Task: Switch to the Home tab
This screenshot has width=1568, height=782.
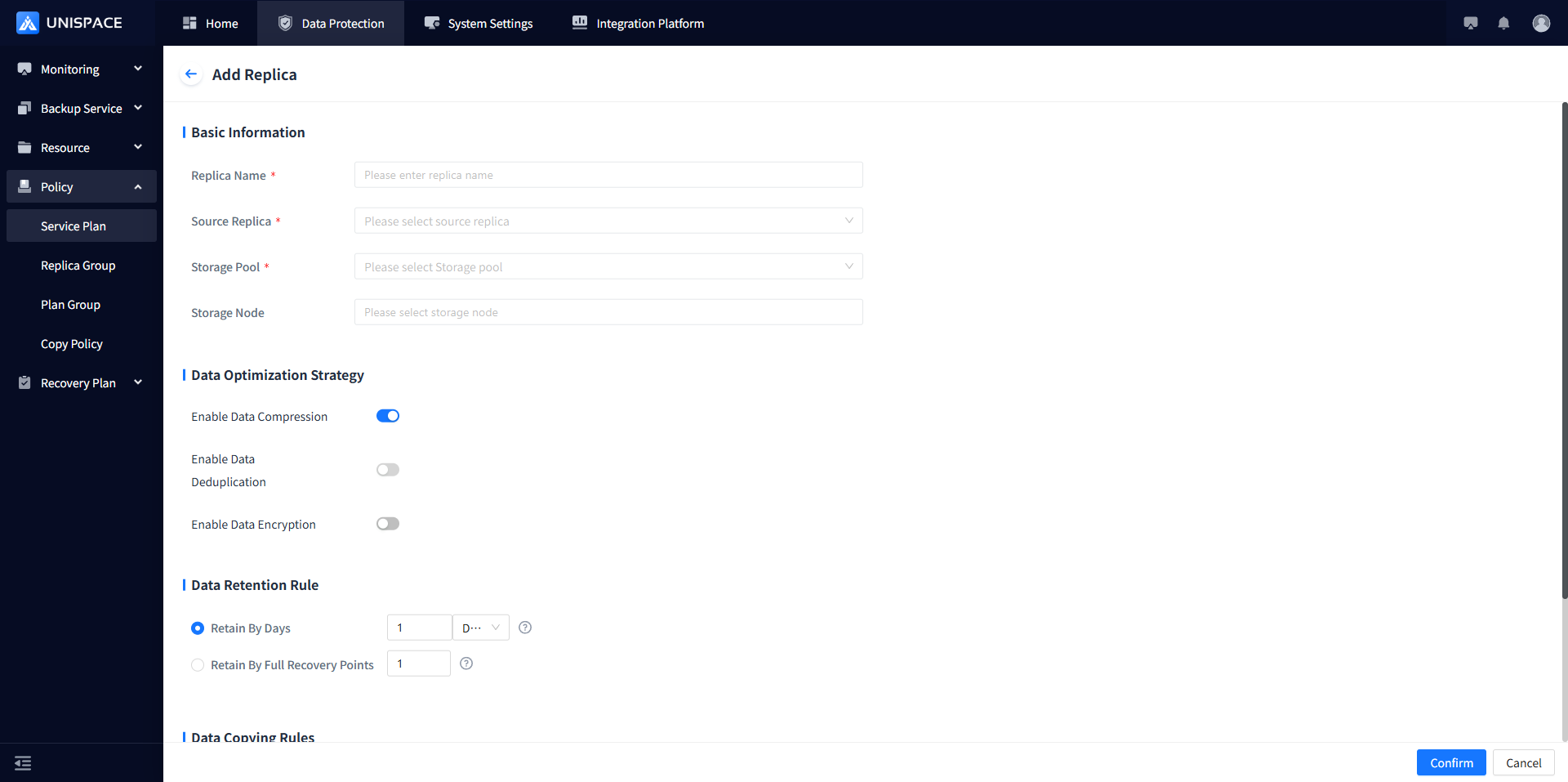Action: [210, 23]
